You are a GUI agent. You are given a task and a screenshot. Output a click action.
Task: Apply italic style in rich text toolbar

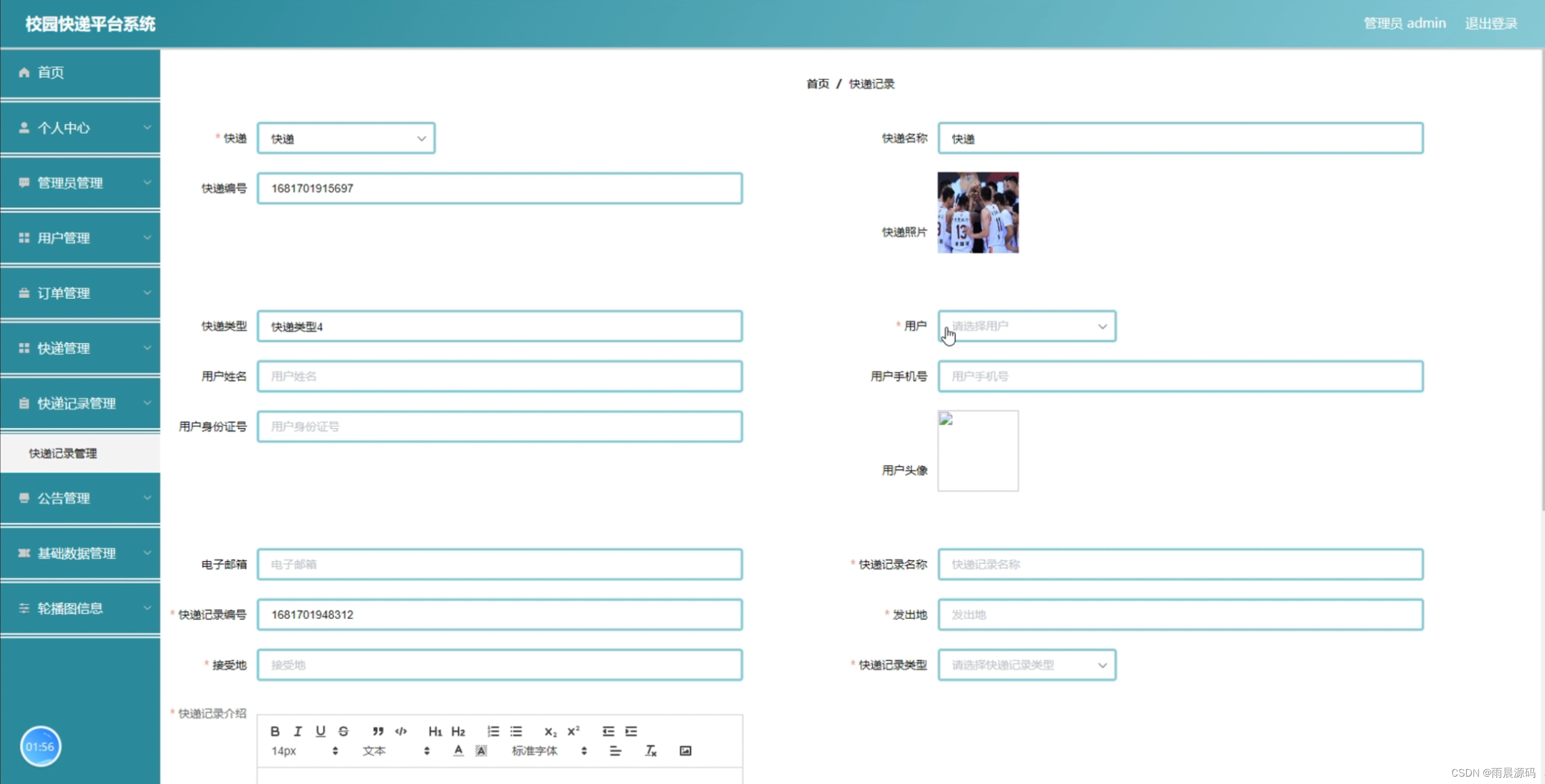[298, 731]
